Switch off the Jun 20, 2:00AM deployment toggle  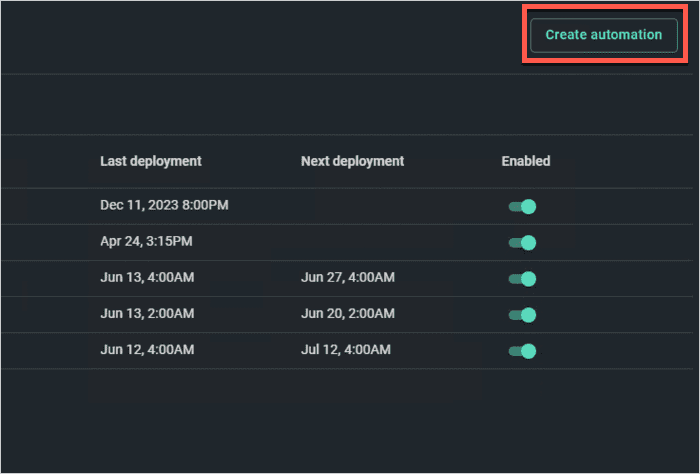pos(522,315)
